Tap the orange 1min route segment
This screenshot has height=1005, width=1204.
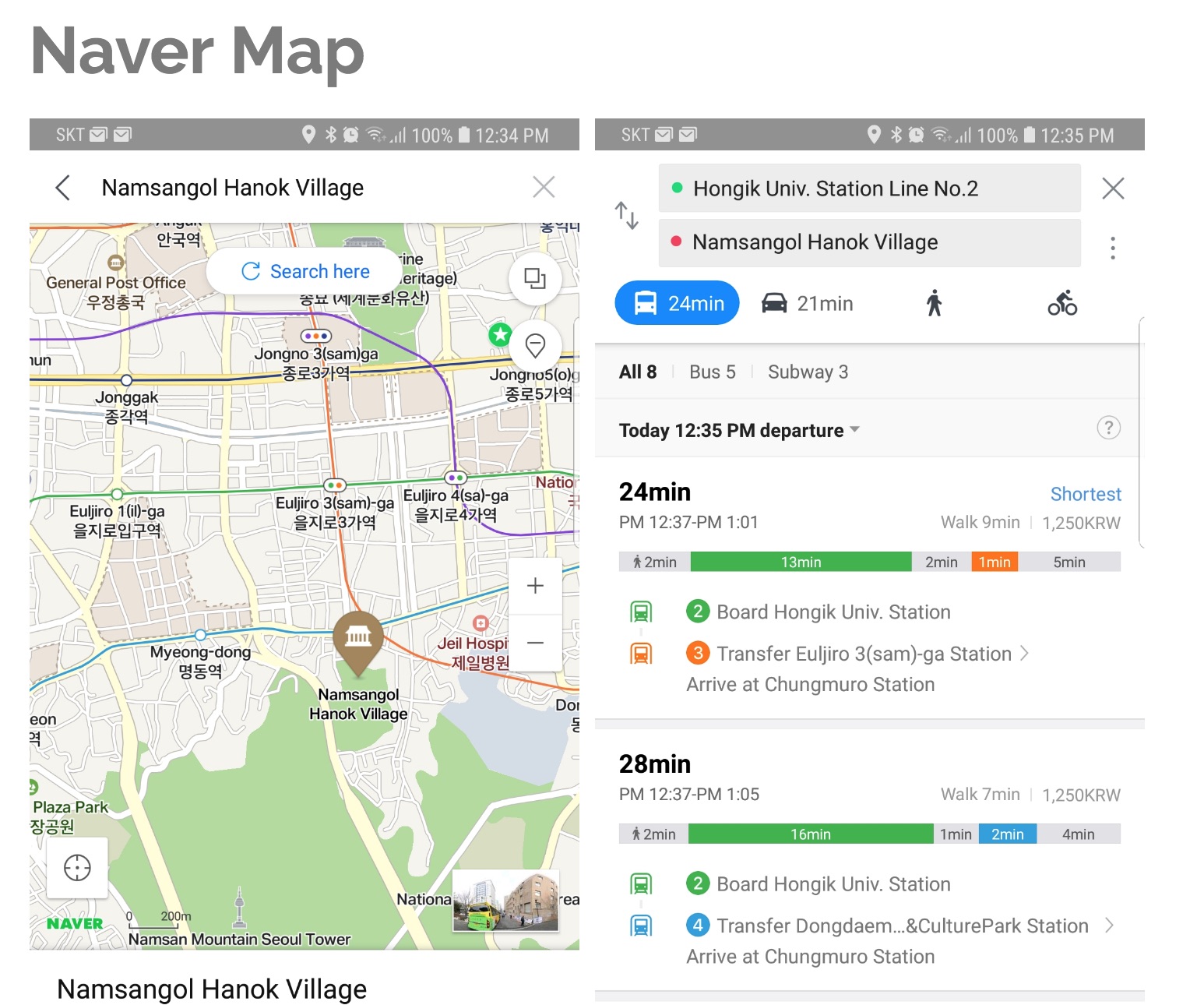pyautogui.click(x=995, y=562)
